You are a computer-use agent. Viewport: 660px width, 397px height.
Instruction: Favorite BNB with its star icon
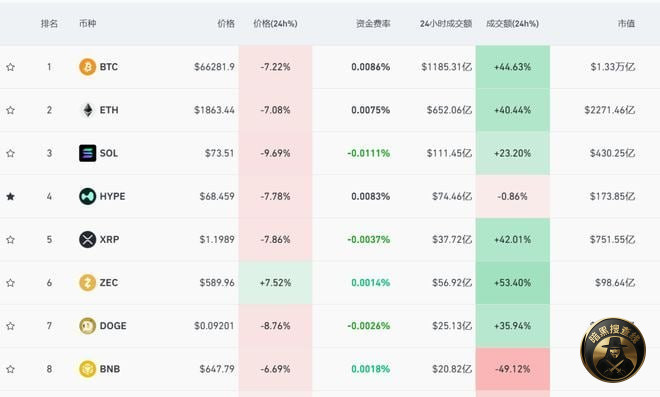(x=11, y=369)
